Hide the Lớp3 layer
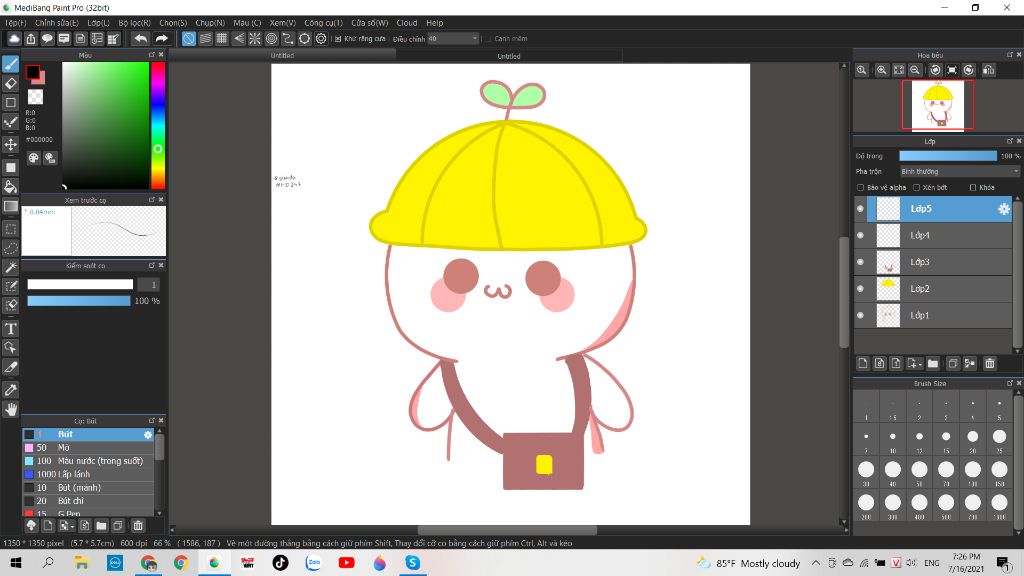1024x576 pixels. pyautogui.click(x=860, y=262)
